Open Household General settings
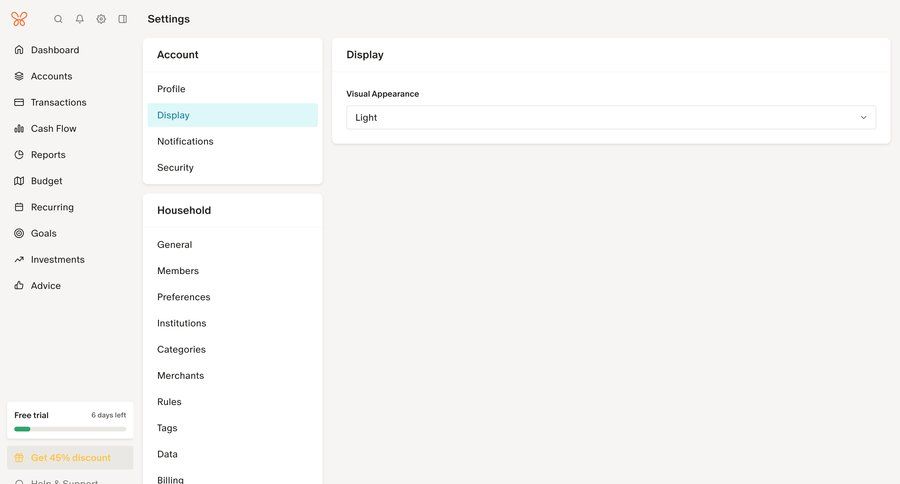Screen dimensions: 900x484 (232, 245)
